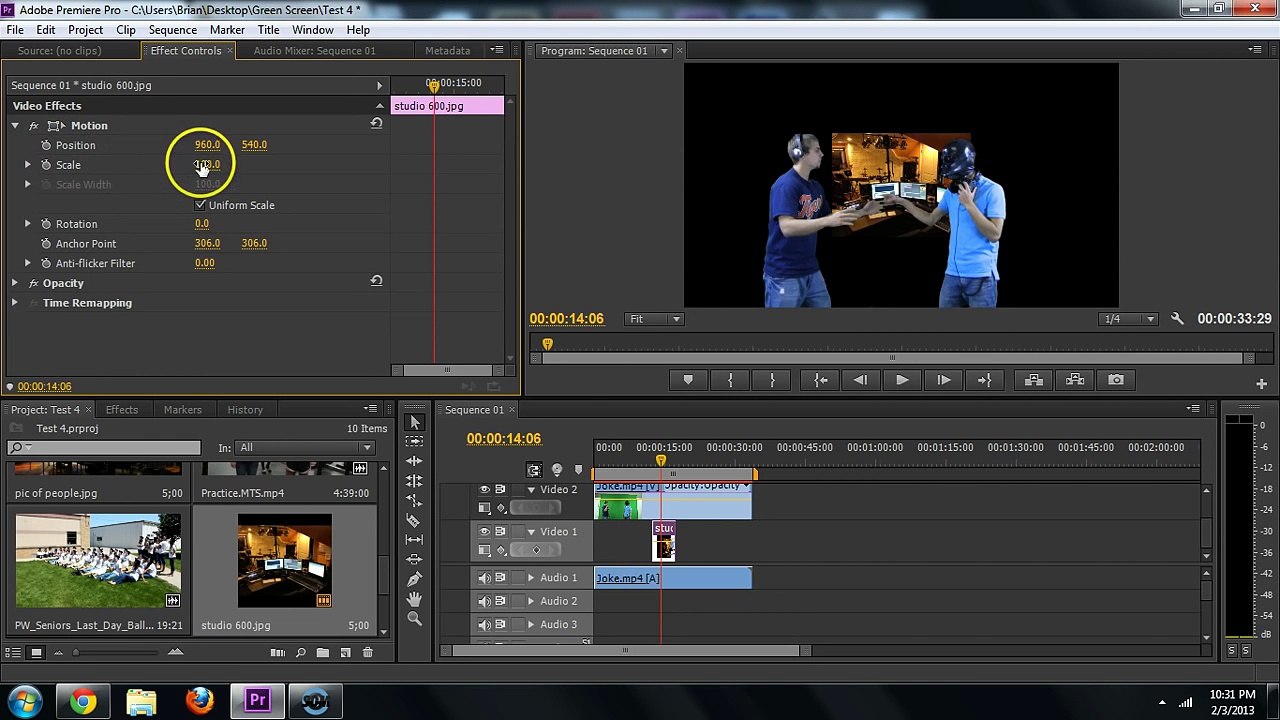Switch to Audio Mixer: Sequence 01 tab
The image size is (1280, 720).
tap(314, 51)
